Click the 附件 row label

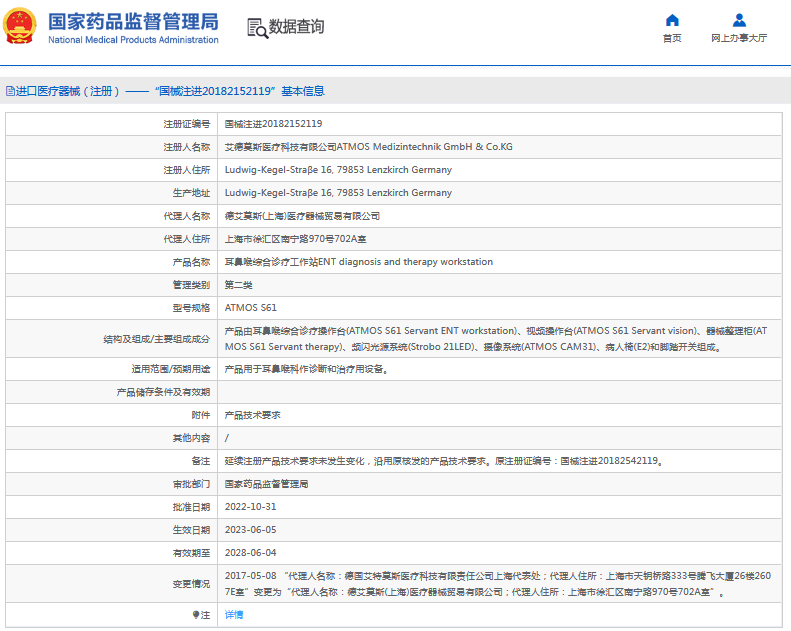coord(201,416)
